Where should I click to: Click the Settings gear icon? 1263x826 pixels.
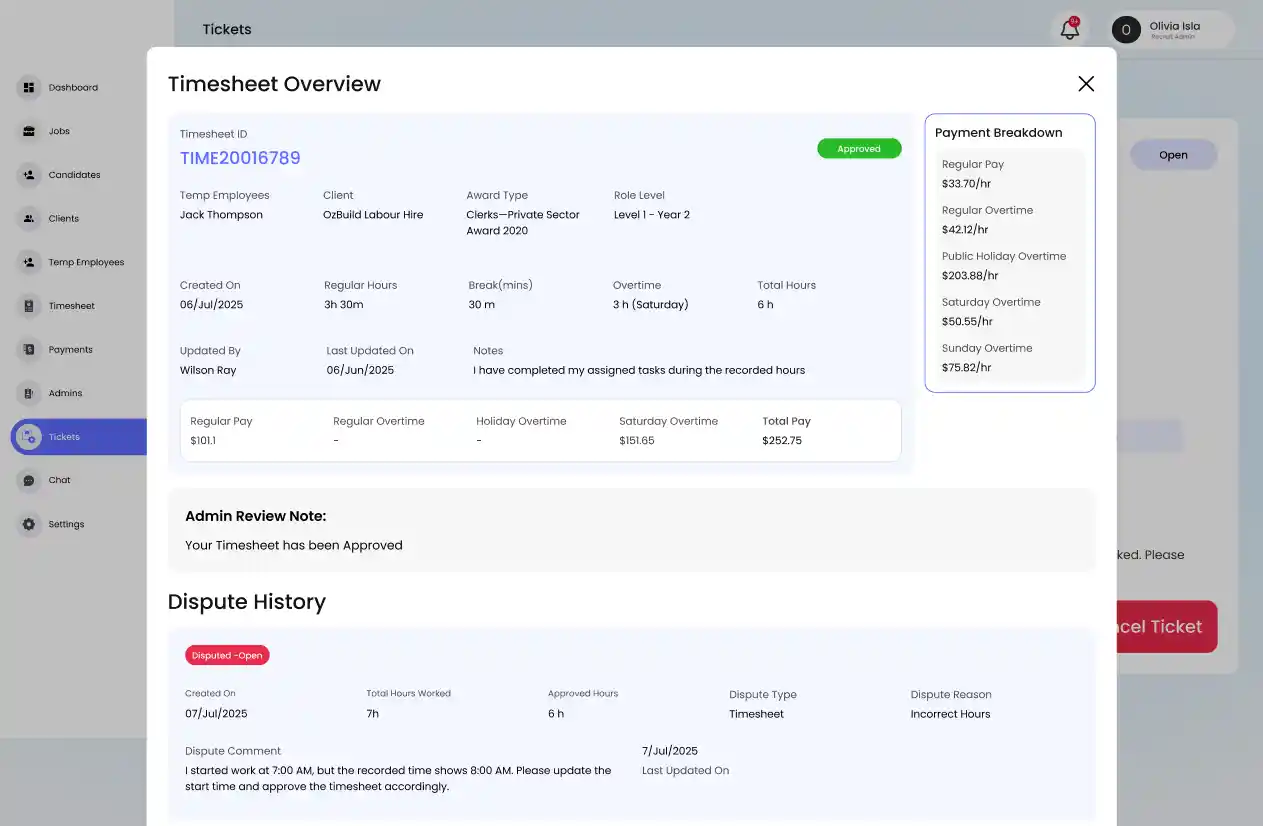[x=29, y=524]
